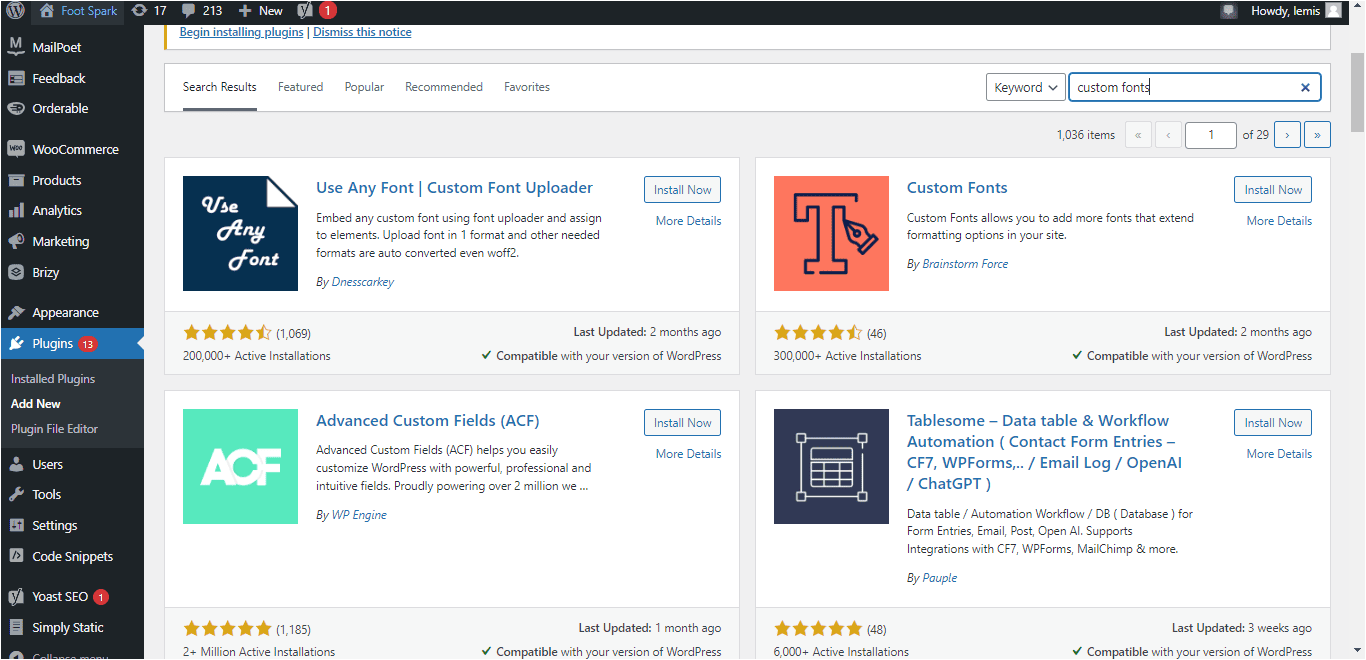Open the Advanced Custom Fields (ACF) title
1366x660 pixels.
428,421
